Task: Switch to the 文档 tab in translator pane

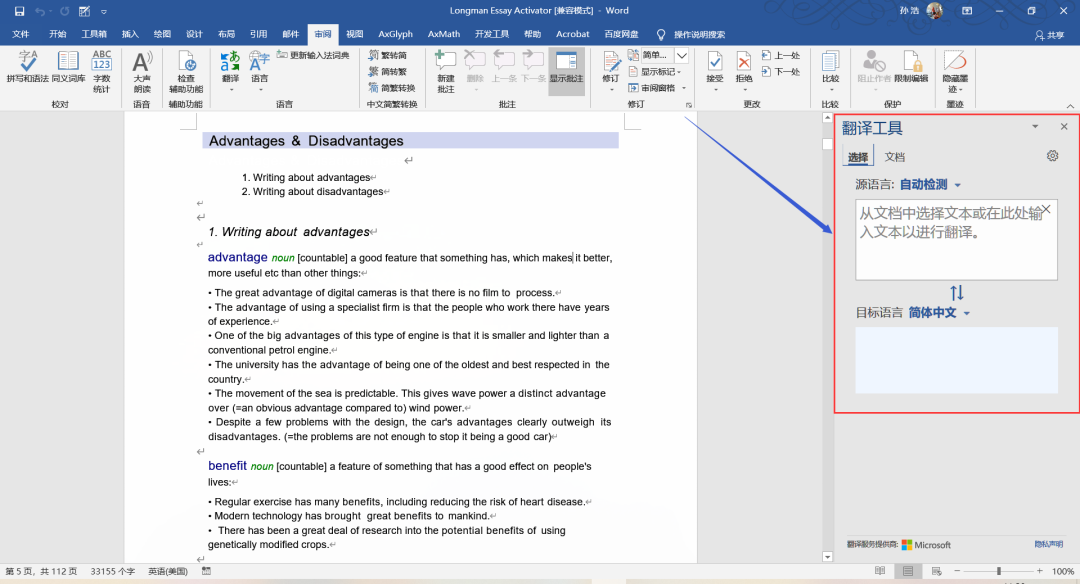Action: pyautogui.click(x=894, y=157)
